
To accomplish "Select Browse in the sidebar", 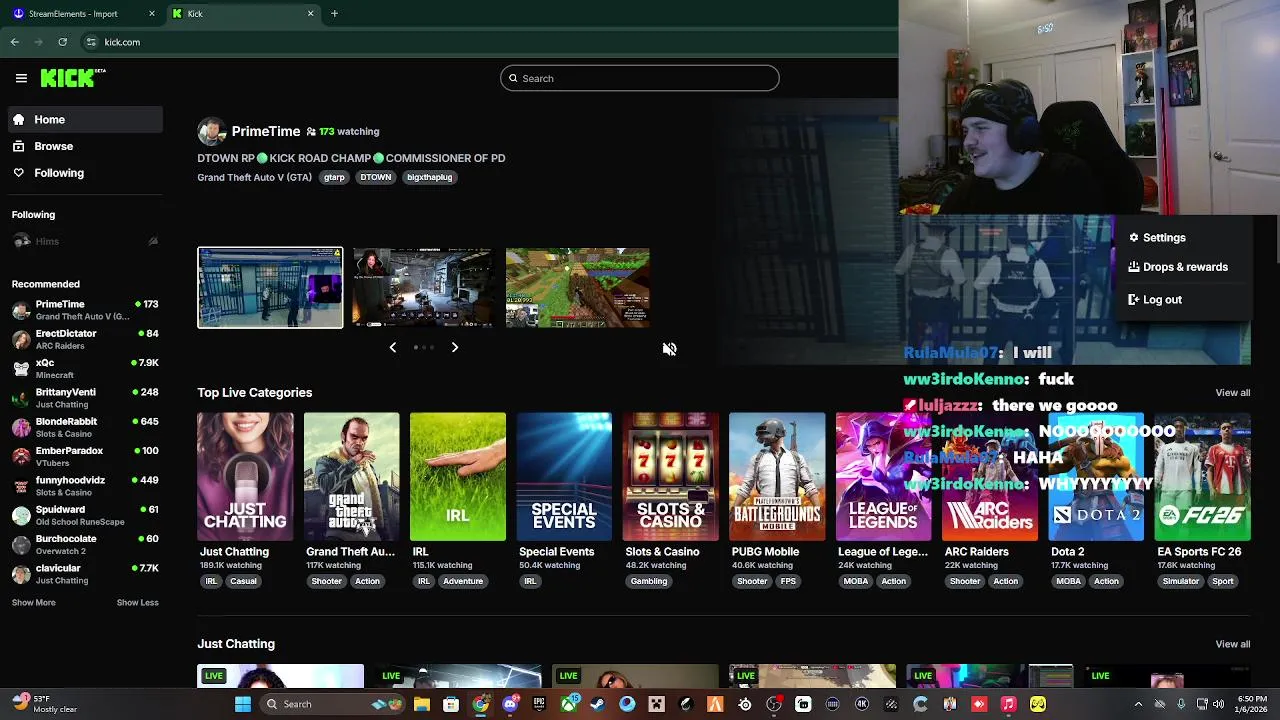I will pyautogui.click(x=85, y=146).
